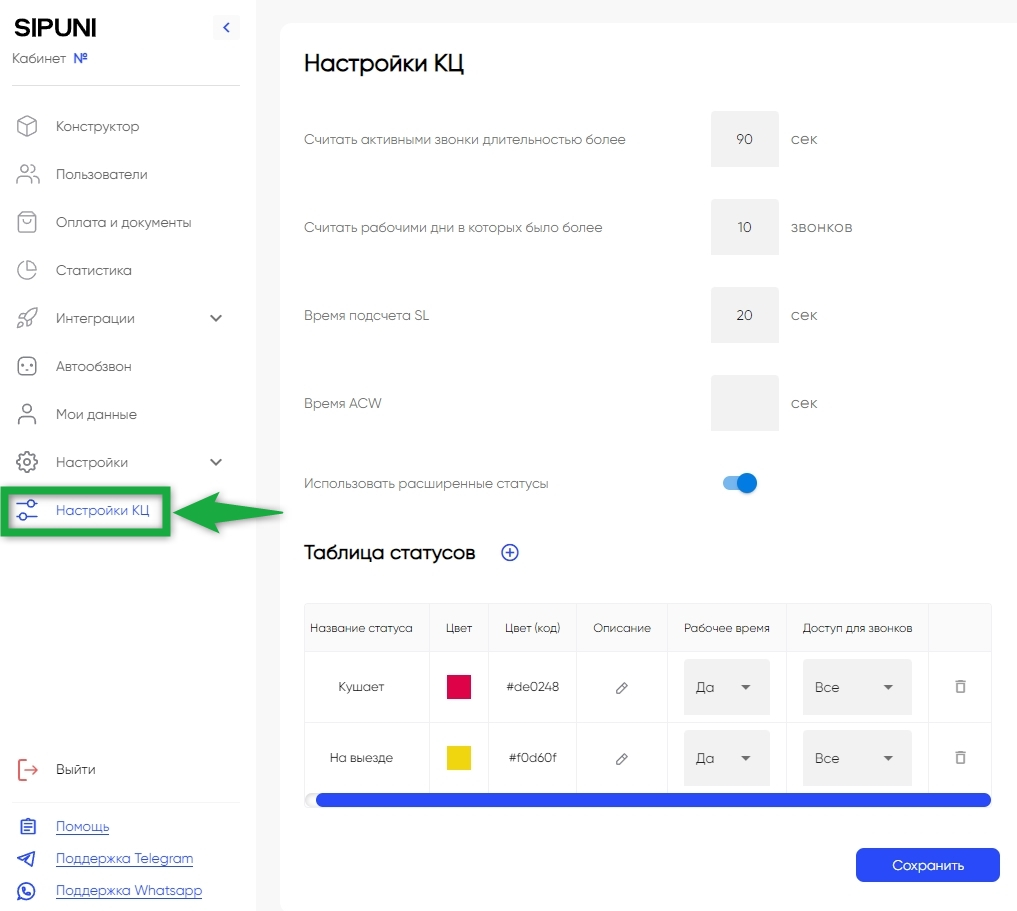Image resolution: width=1017 pixels, height=911 pixels.
Task: Open Пользователи menu item
Action: [x=102, y=174]
